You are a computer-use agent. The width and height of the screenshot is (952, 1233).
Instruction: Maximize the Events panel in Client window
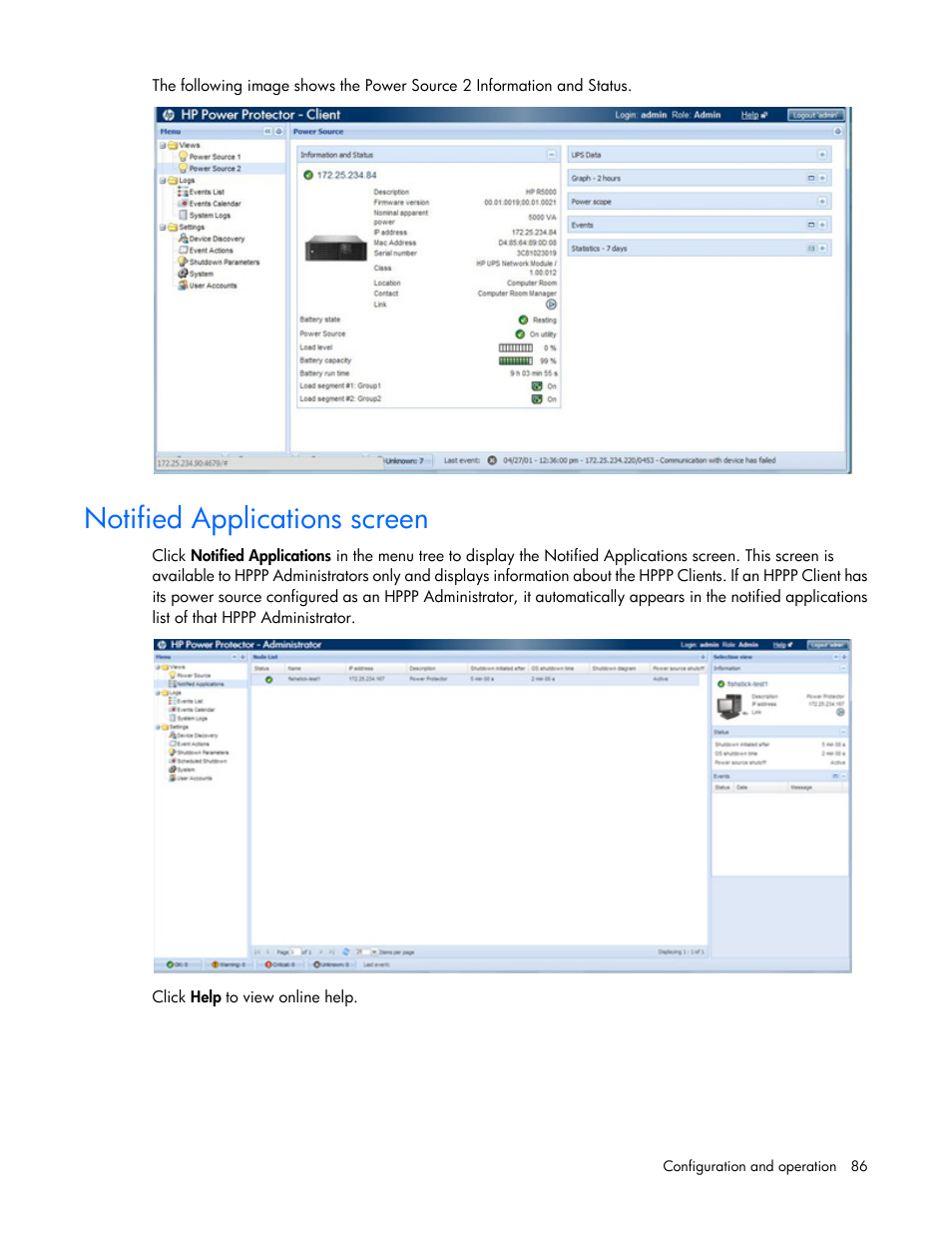point(811,225)
